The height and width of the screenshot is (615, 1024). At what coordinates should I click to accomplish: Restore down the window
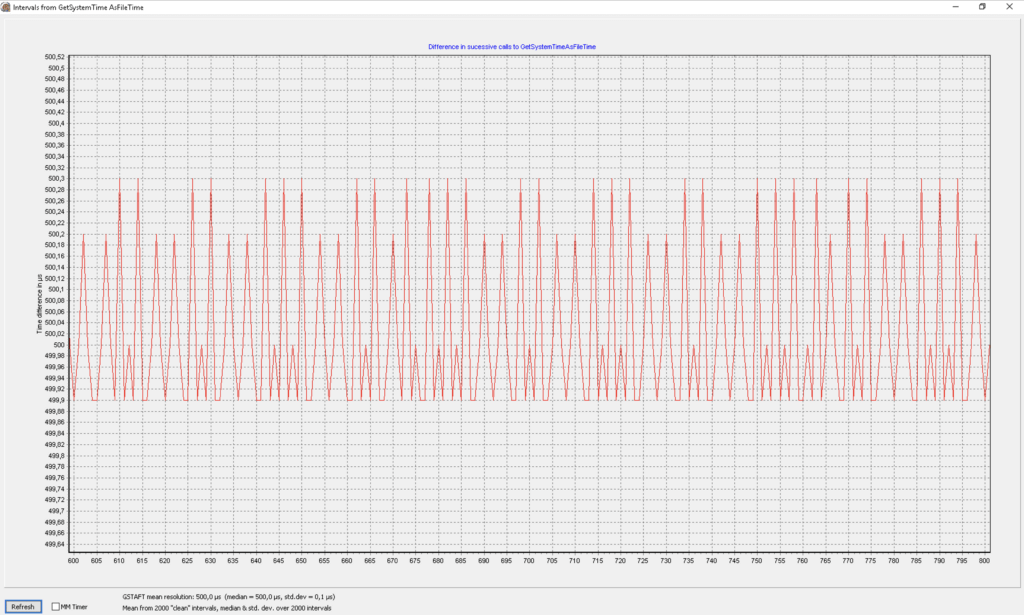click(981, 6)
